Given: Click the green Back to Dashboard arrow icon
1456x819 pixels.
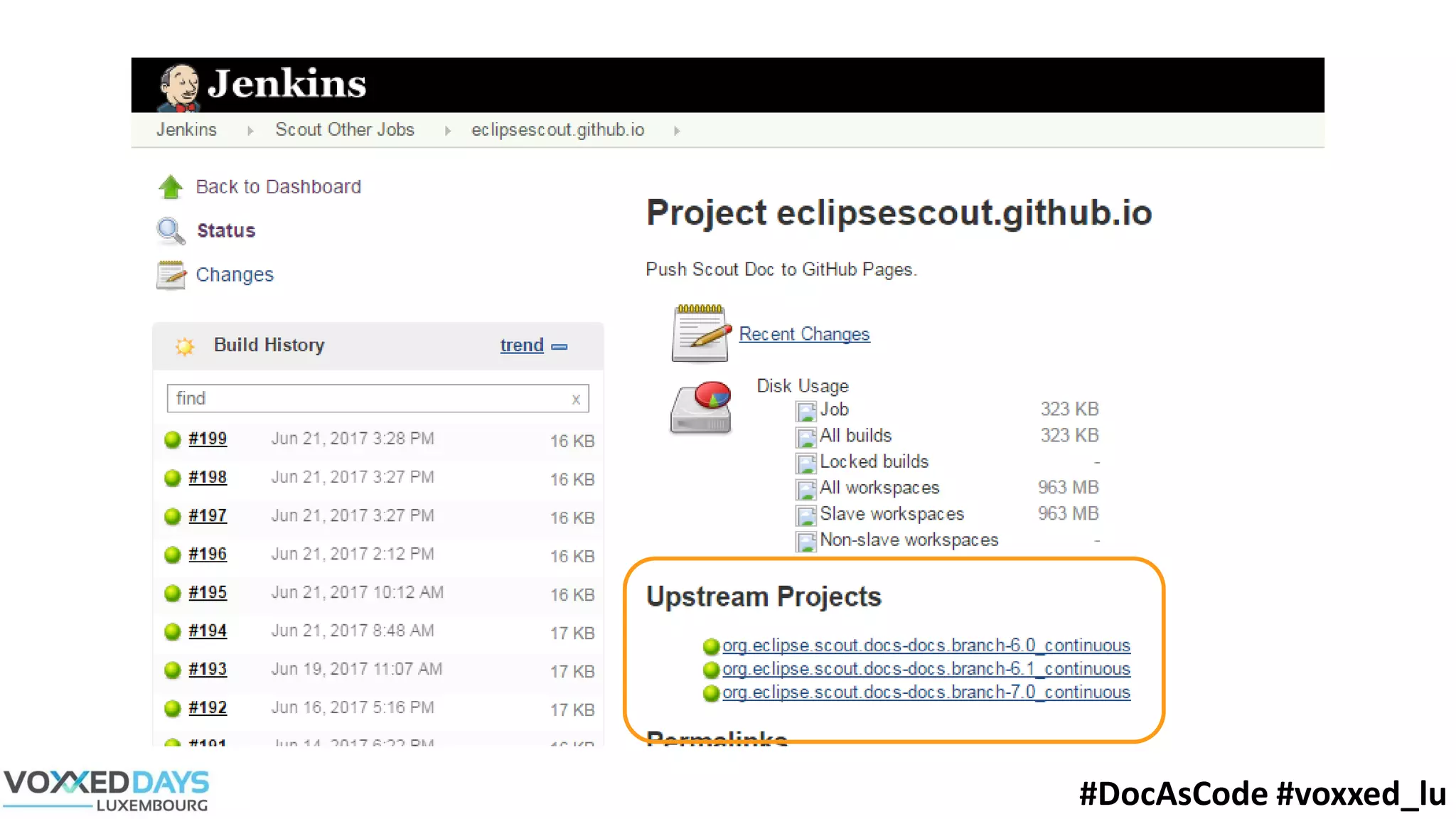Looking at the screenshot, I should coord(171,187).
